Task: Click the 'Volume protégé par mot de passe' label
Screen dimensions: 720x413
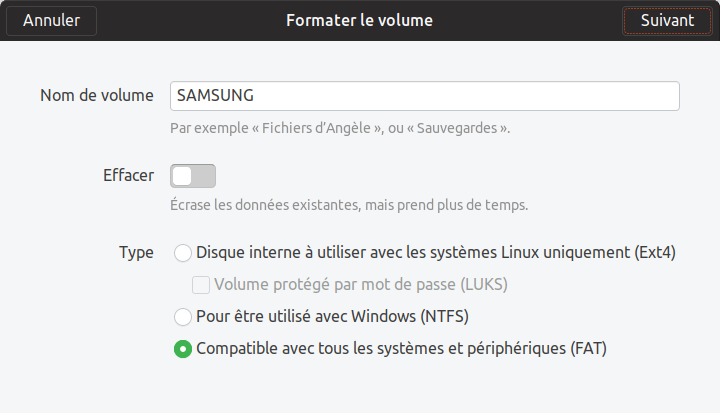Action: coord(361,285)
